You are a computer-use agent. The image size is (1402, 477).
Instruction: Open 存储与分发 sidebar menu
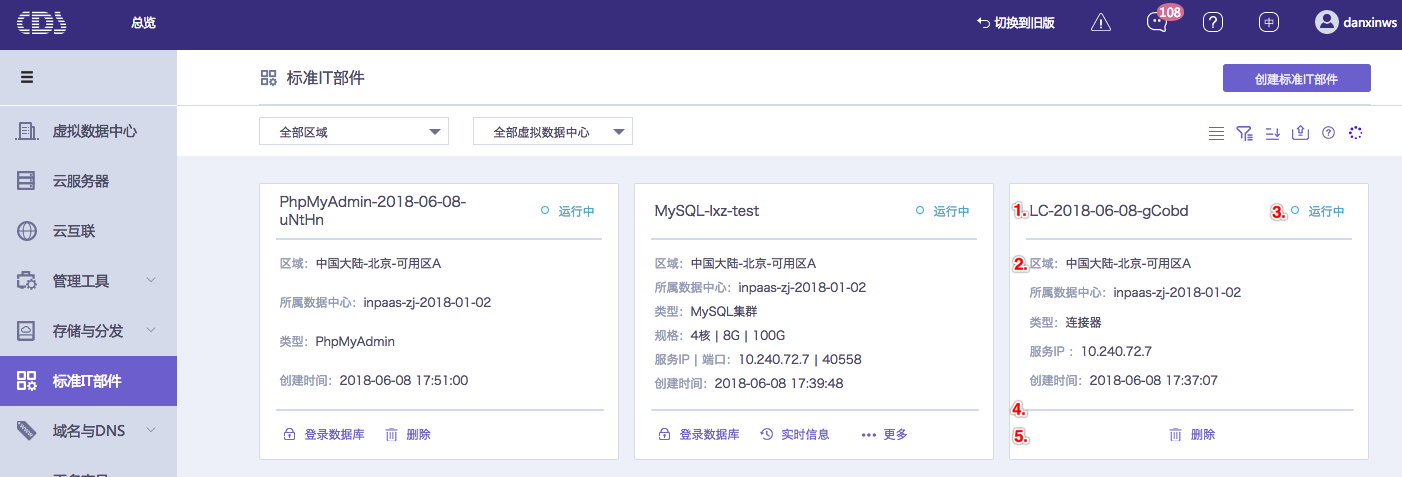point(88,331)
